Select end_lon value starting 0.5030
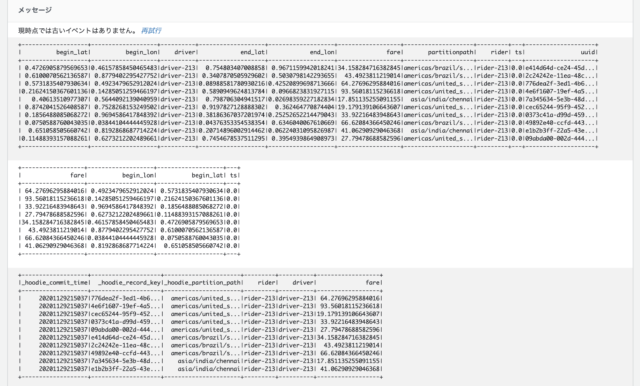The image size is (640, 386). 303,75
